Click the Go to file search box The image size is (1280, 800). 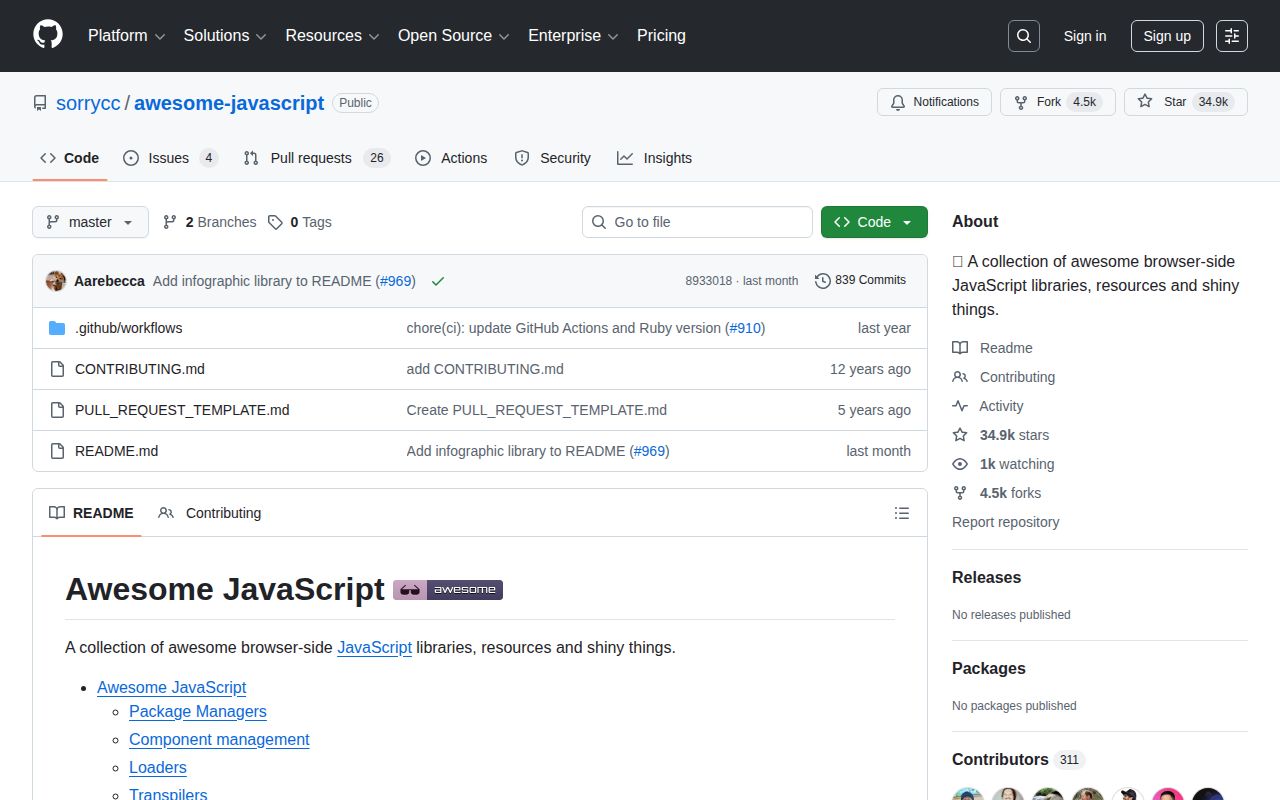697,222
